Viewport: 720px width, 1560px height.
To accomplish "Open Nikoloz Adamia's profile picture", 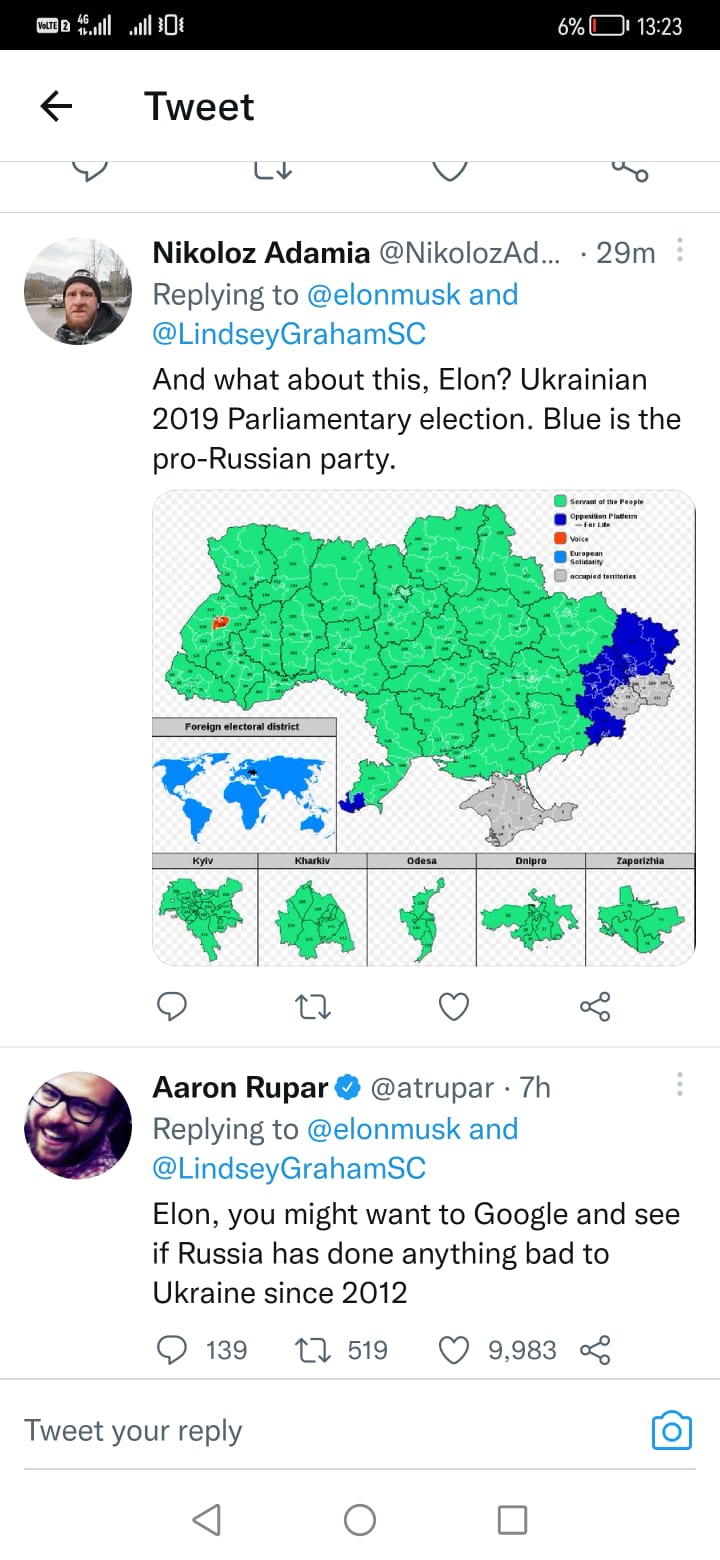I will click(78, 291).
